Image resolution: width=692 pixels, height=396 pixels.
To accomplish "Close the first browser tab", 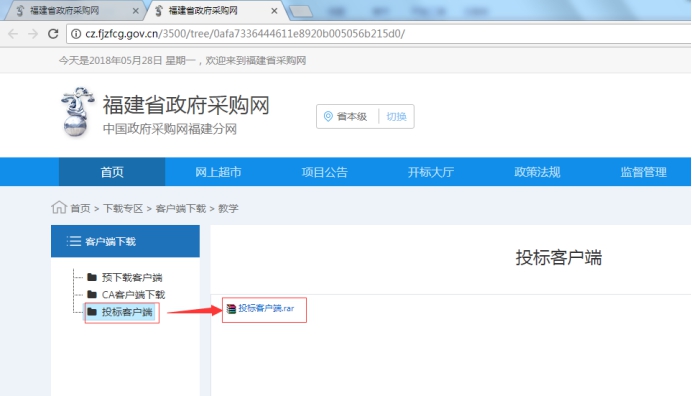I will pos(135,11).
